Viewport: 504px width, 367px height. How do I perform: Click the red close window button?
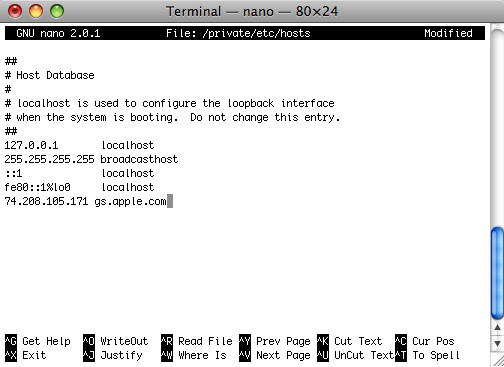(x=15, y=12)
